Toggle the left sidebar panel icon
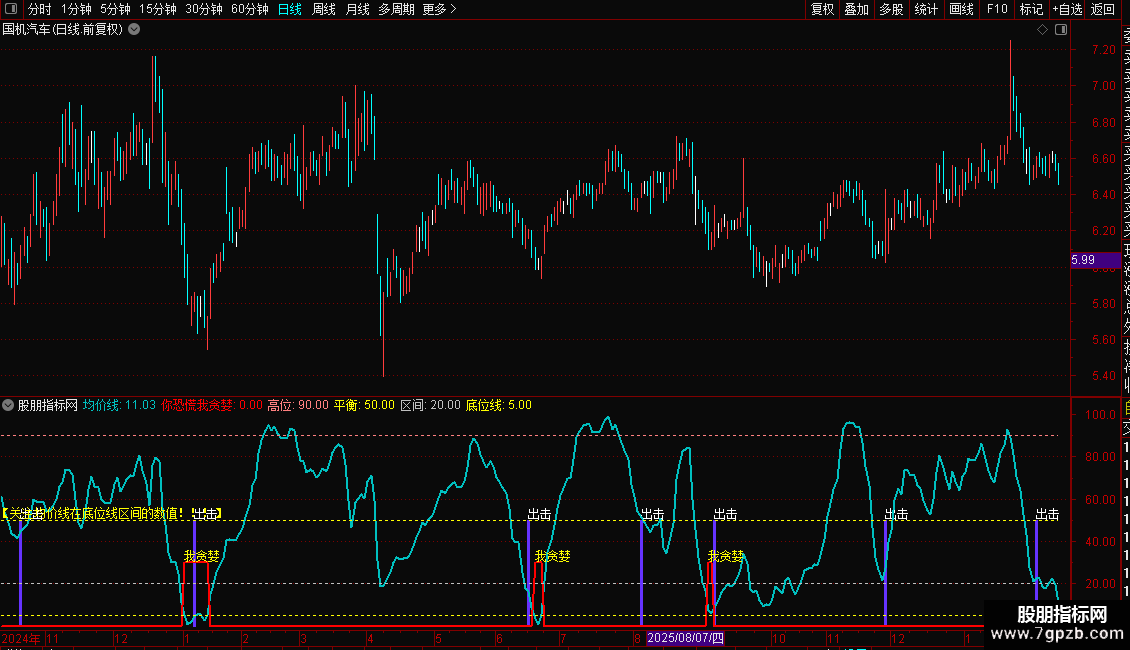Screen dimensions: 1130x650 click(9, 10)
